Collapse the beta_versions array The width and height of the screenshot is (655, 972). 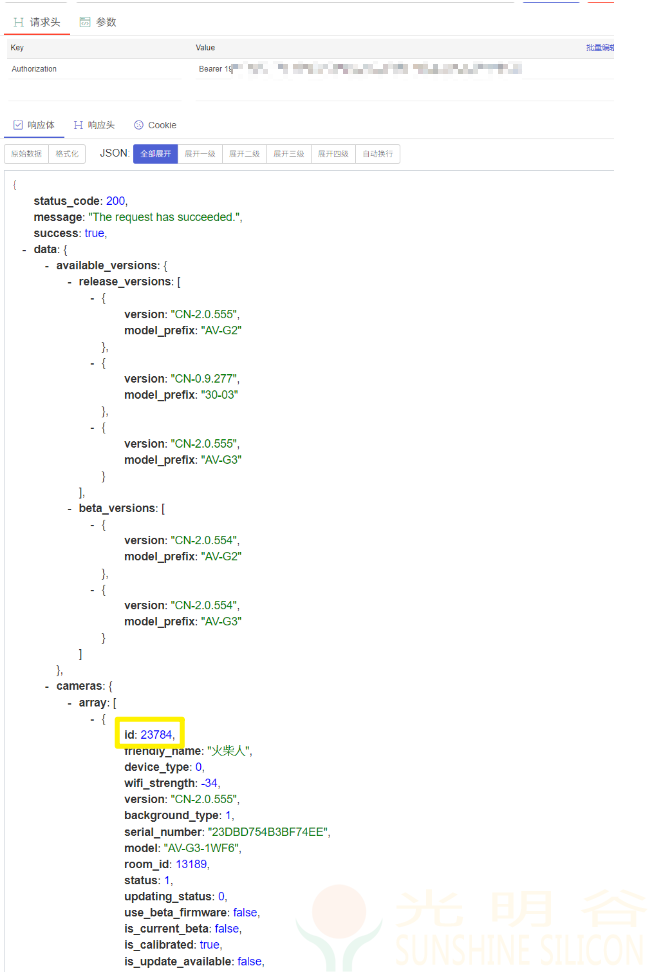(x=70, y=508)
